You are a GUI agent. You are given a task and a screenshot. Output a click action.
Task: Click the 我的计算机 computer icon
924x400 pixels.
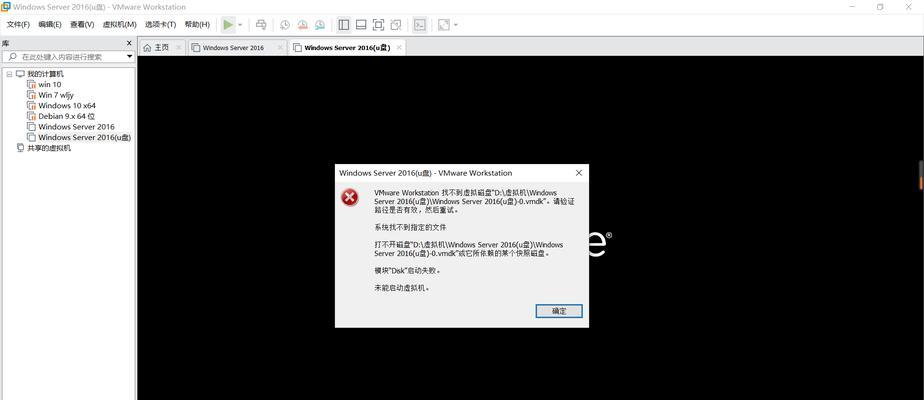point(20,74)
